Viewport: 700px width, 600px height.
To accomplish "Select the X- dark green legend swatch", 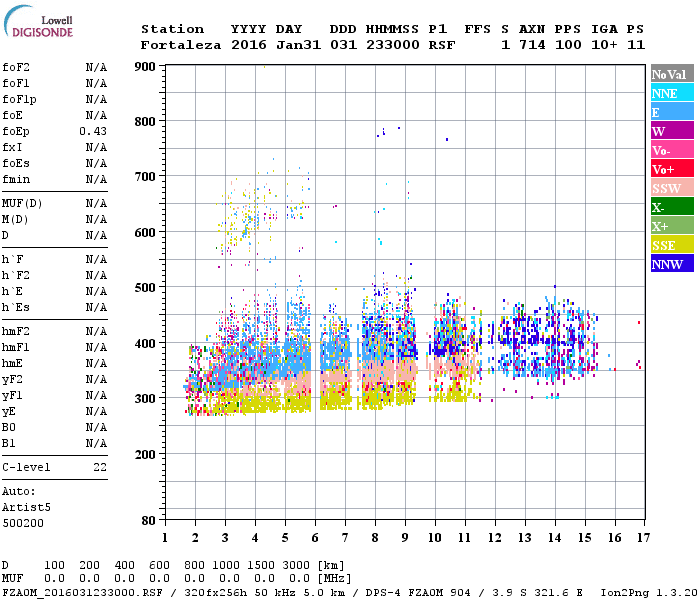I will click(672, 207).
